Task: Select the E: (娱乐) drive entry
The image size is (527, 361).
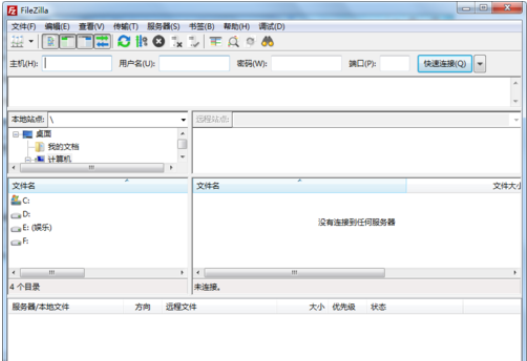Action: 31,228
